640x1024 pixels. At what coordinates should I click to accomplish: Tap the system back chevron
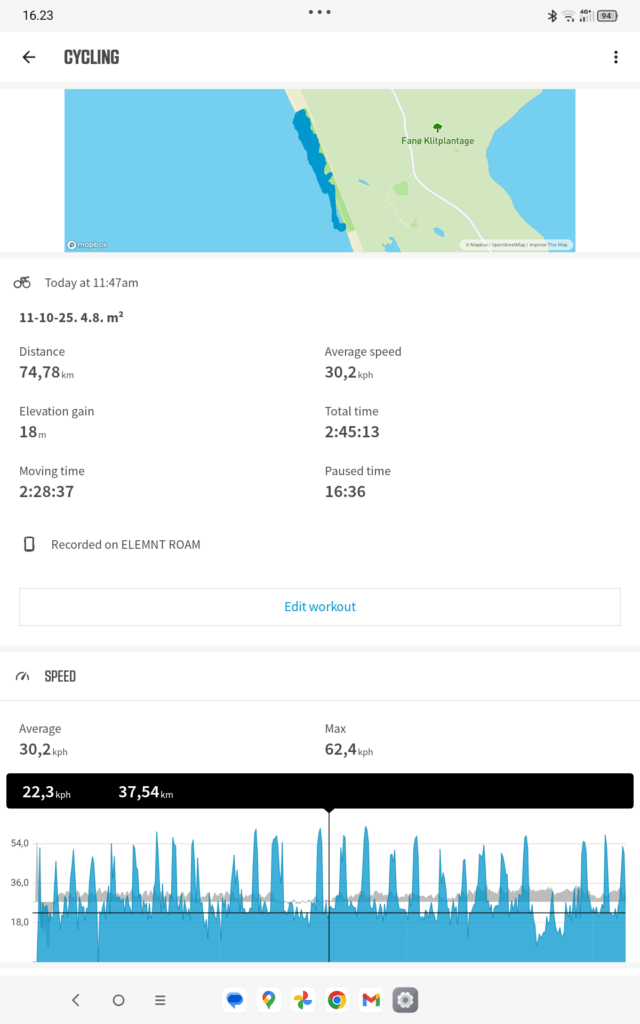click(x=75, y=1000)
